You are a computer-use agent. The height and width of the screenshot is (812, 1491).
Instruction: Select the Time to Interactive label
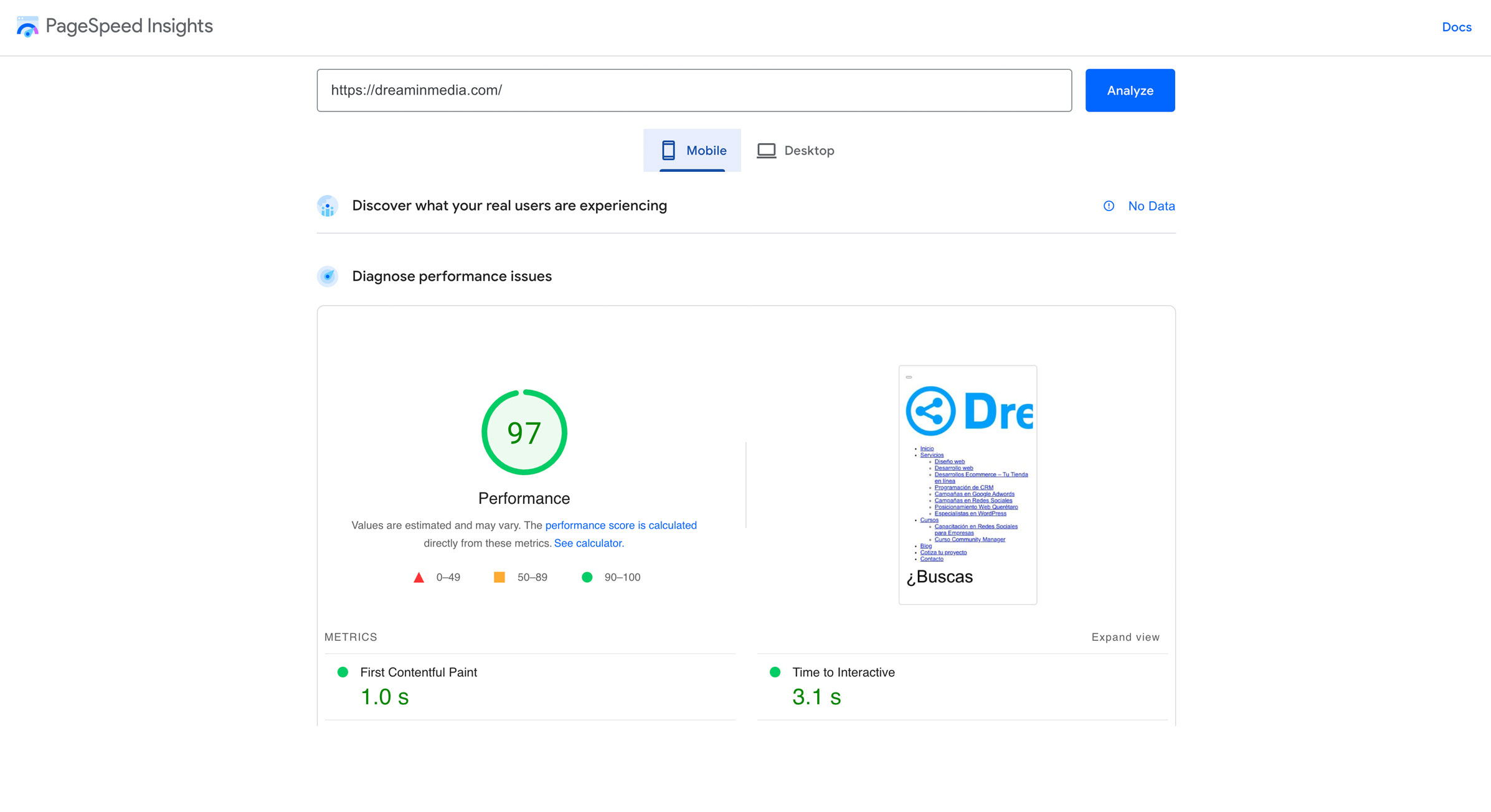[x=843, y=672]
